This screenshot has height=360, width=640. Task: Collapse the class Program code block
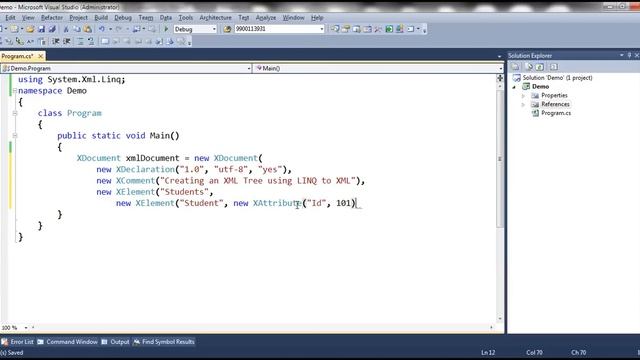tap(15, 113)
